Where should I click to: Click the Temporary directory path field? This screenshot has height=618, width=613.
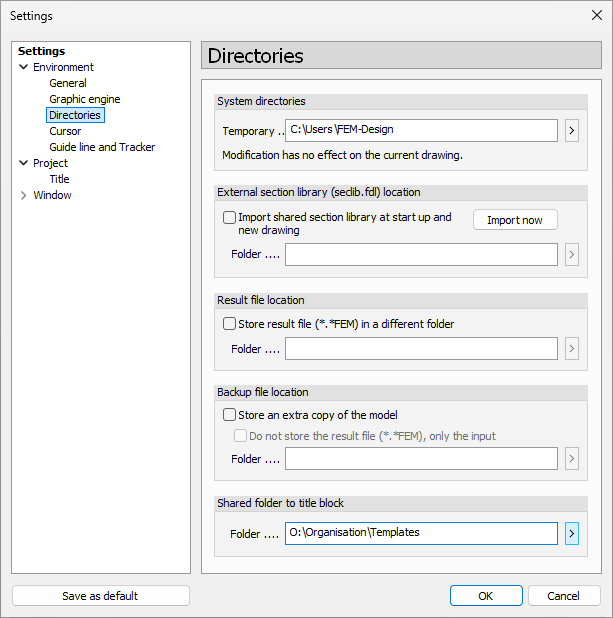420,130
